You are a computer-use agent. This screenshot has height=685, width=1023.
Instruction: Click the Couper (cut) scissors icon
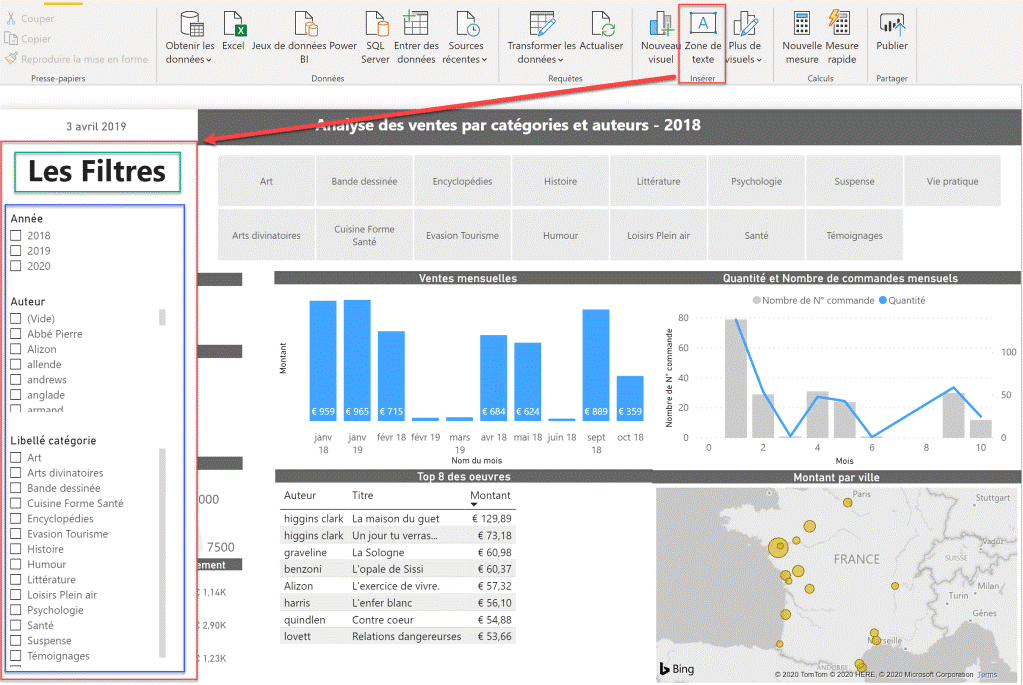tap(10, 18)
